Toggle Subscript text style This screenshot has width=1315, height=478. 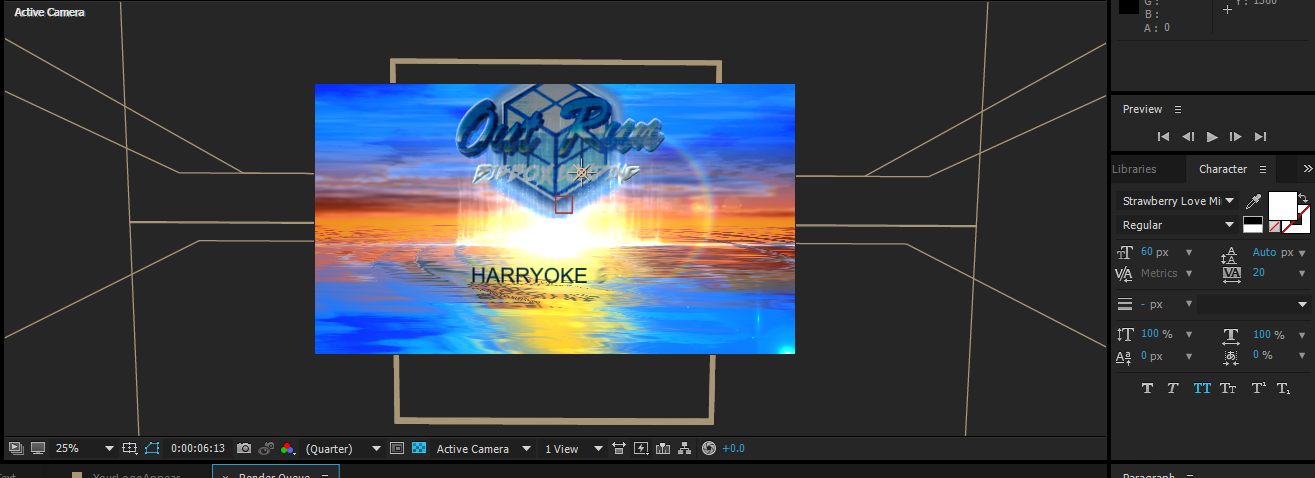tap(1284, 388)
